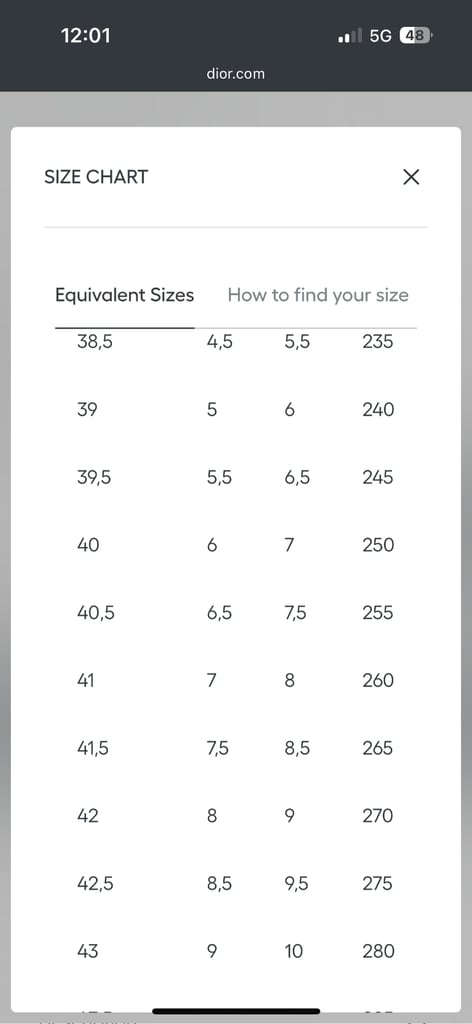Screen dimensions: 472x1024
Task: Choose size 40,5 in the chart
Action: pos(96,613)
